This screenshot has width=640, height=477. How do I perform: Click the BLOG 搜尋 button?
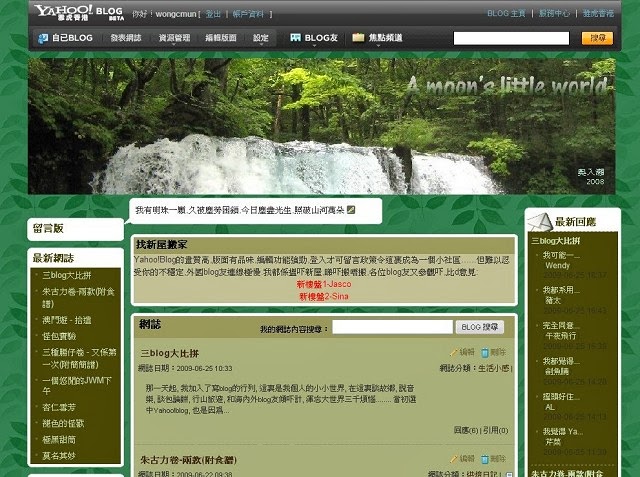pyautogui.click(x=480, y=327)
